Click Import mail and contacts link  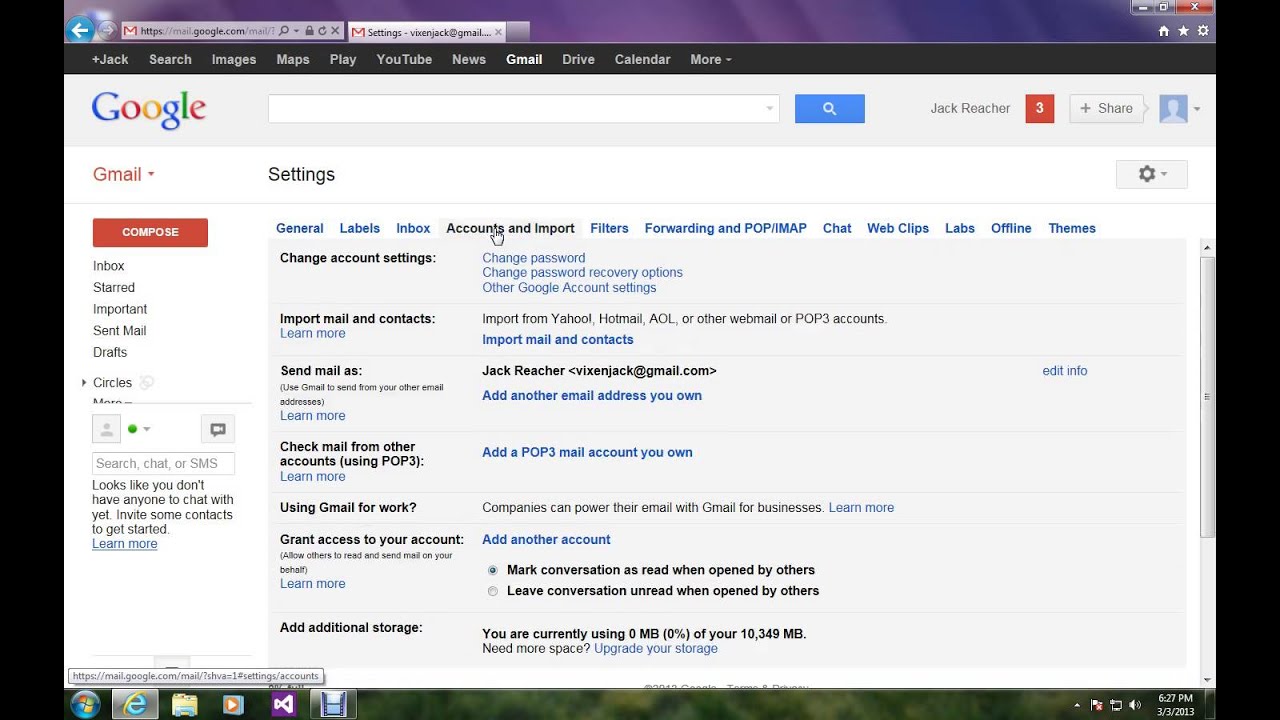point(558,340)
